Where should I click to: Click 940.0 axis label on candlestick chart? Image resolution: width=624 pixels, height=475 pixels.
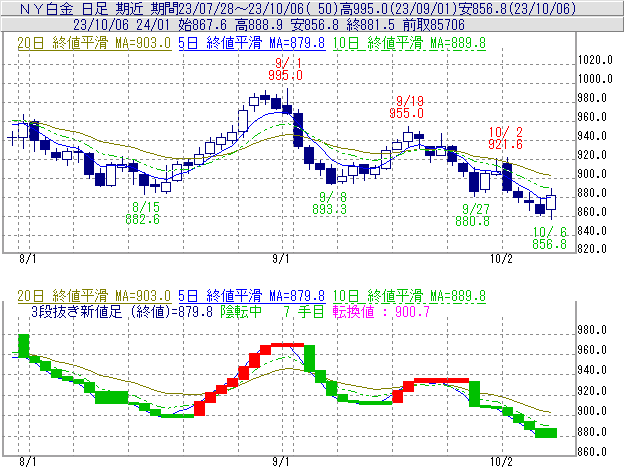(592, 136)
